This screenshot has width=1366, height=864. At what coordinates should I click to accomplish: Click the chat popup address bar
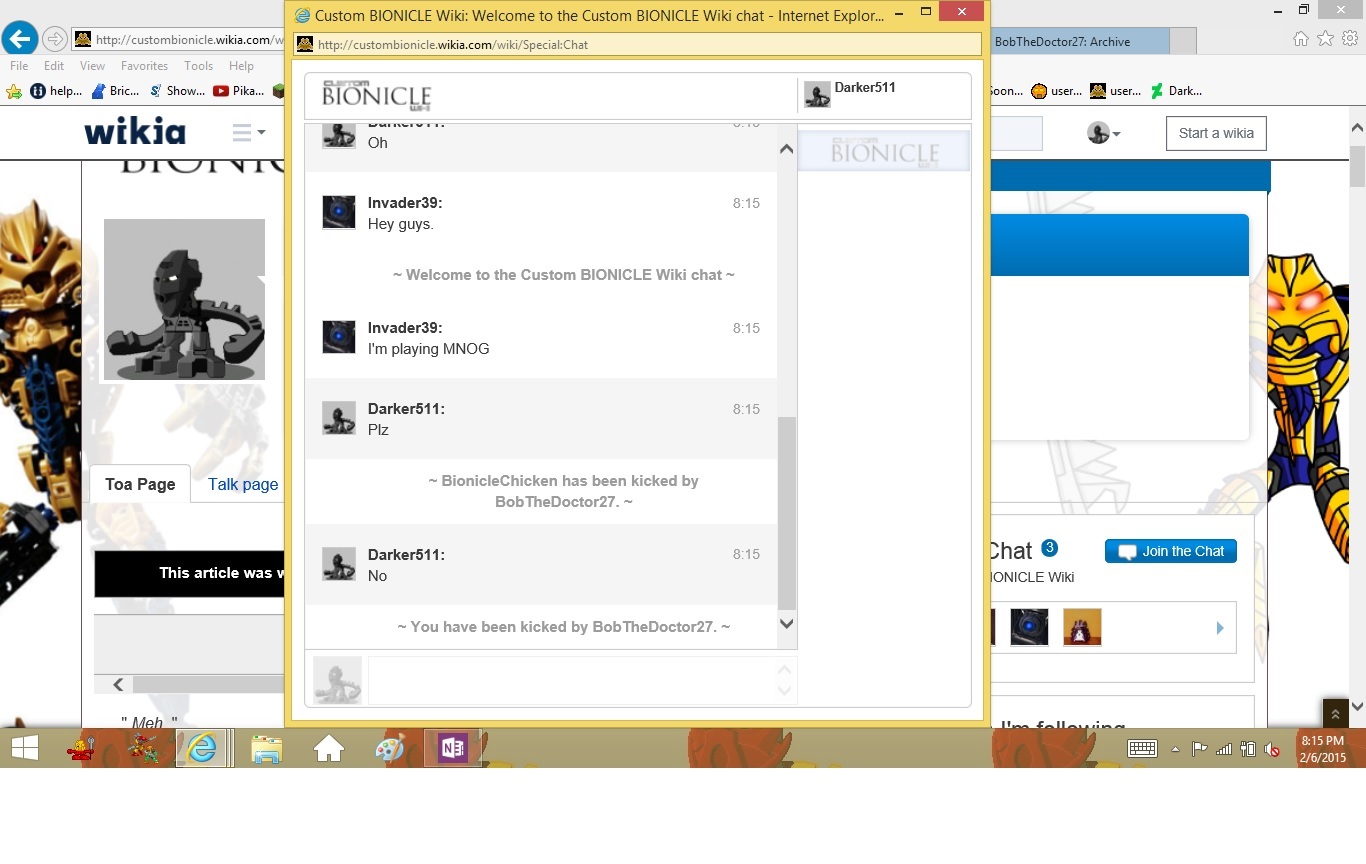click(x=638, y=44)
